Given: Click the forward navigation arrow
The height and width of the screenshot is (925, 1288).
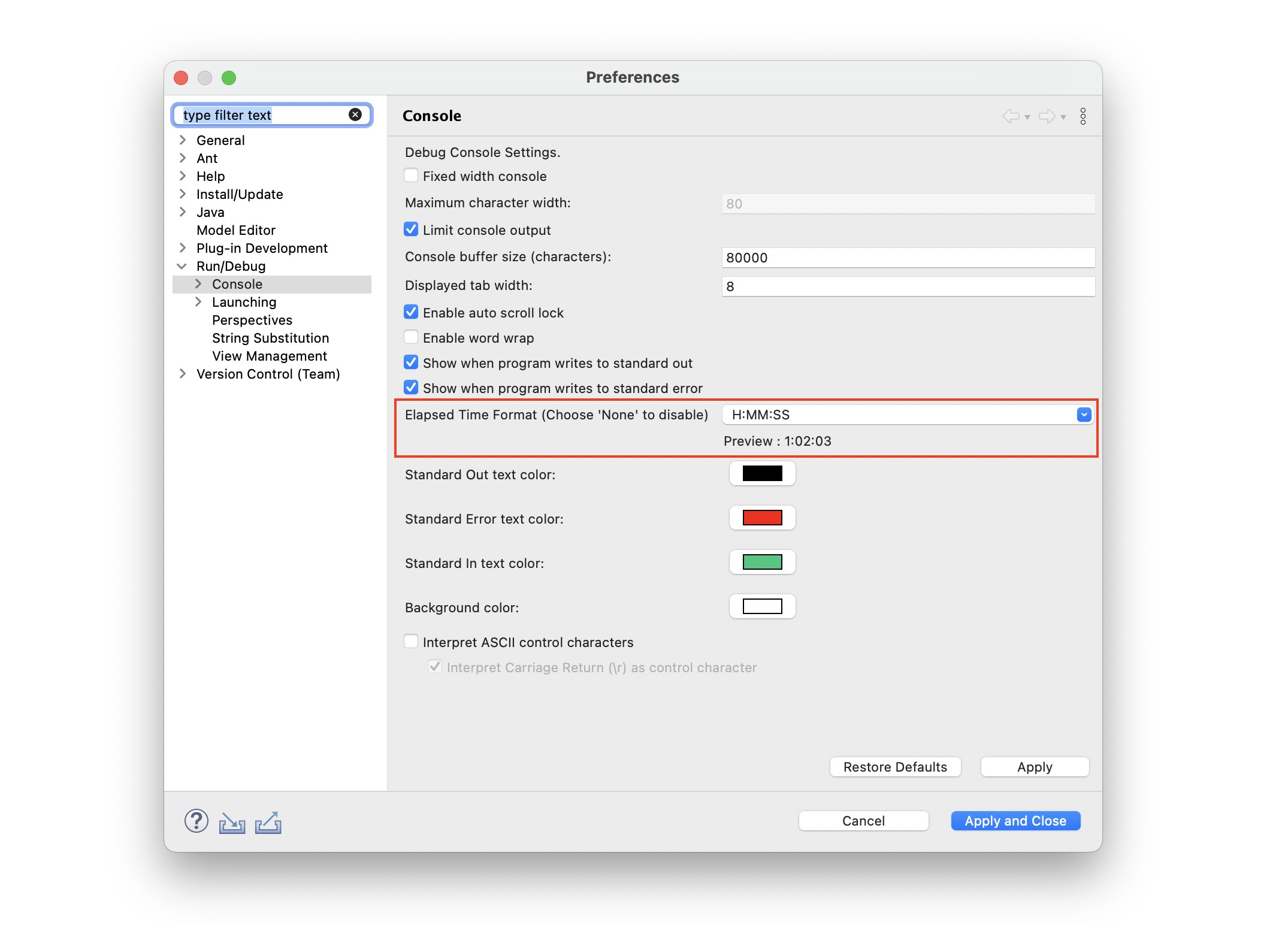Looking at the screenshot, I should tap(1046, 116).
